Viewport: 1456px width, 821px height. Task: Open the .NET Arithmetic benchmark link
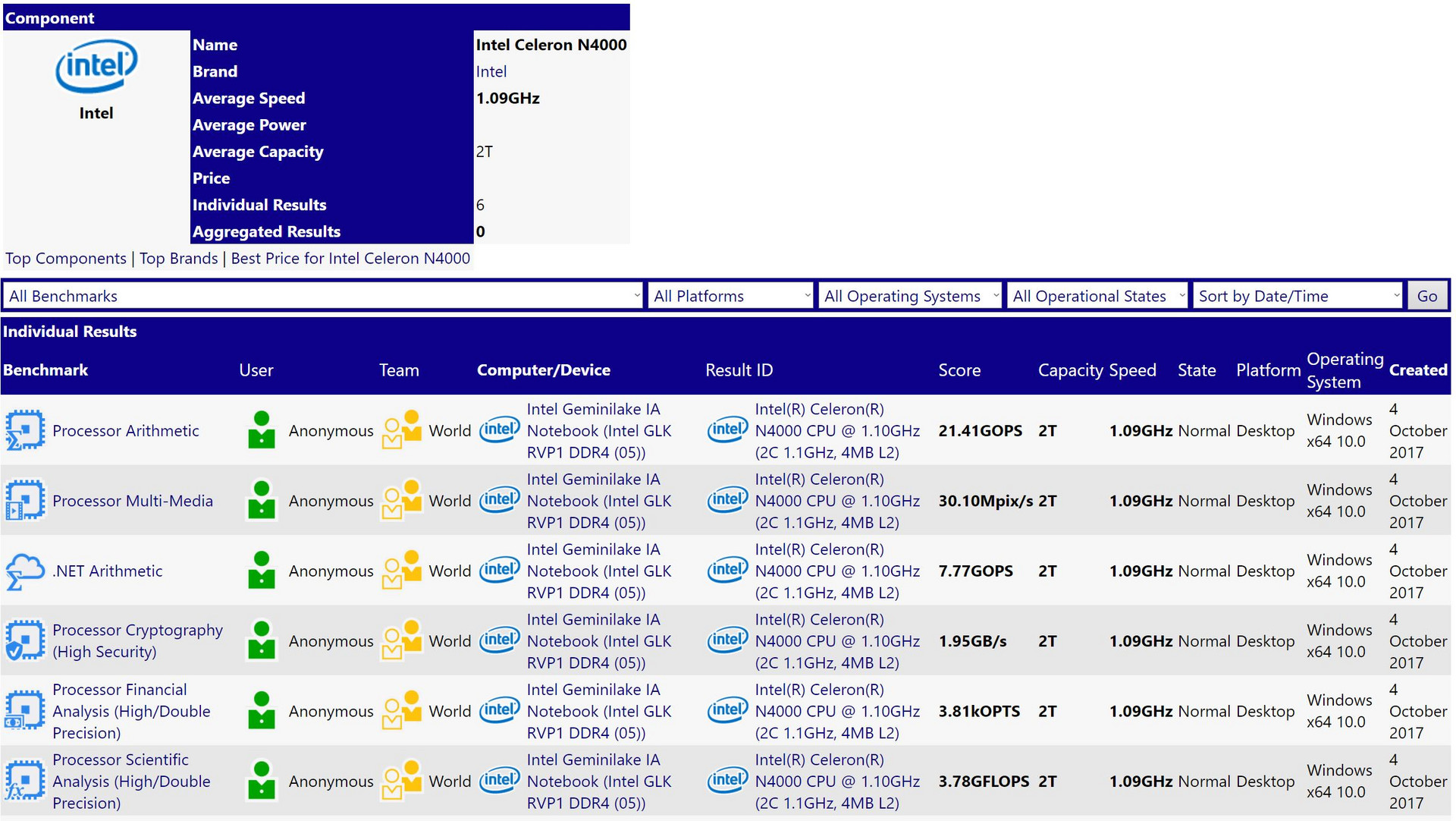(x=108, y=571)
